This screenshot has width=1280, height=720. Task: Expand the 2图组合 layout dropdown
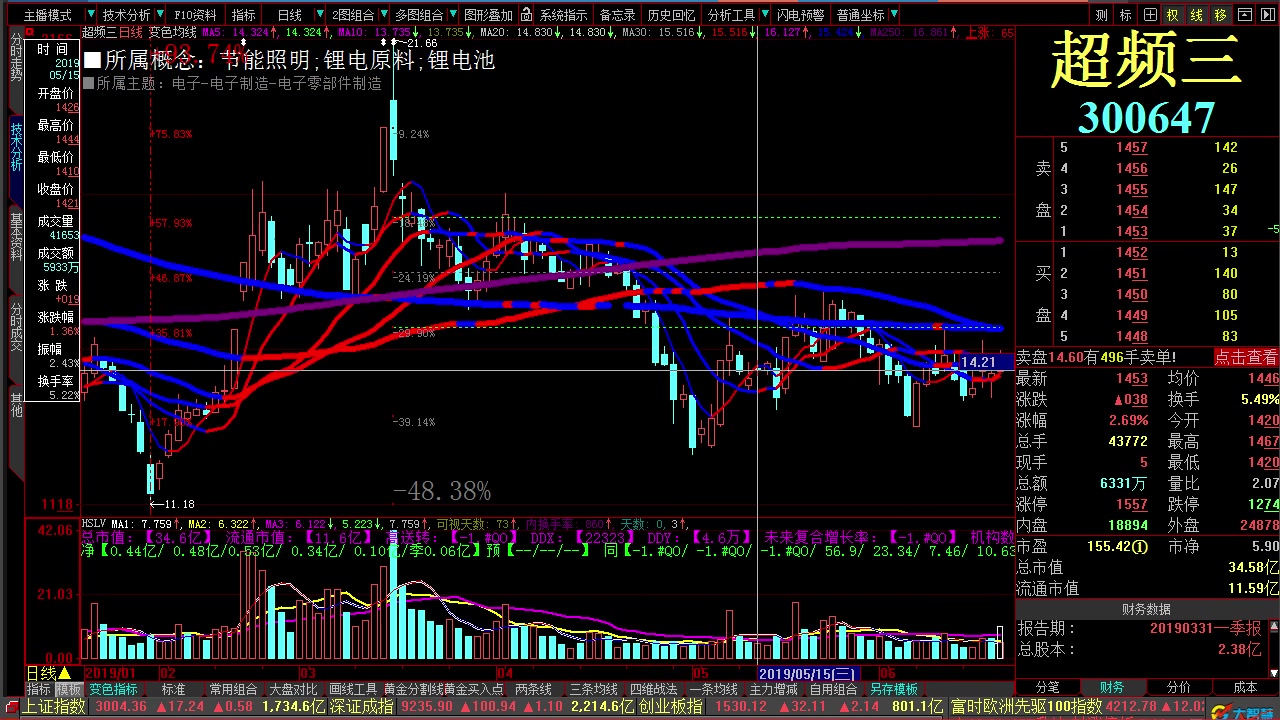[359, 15]
